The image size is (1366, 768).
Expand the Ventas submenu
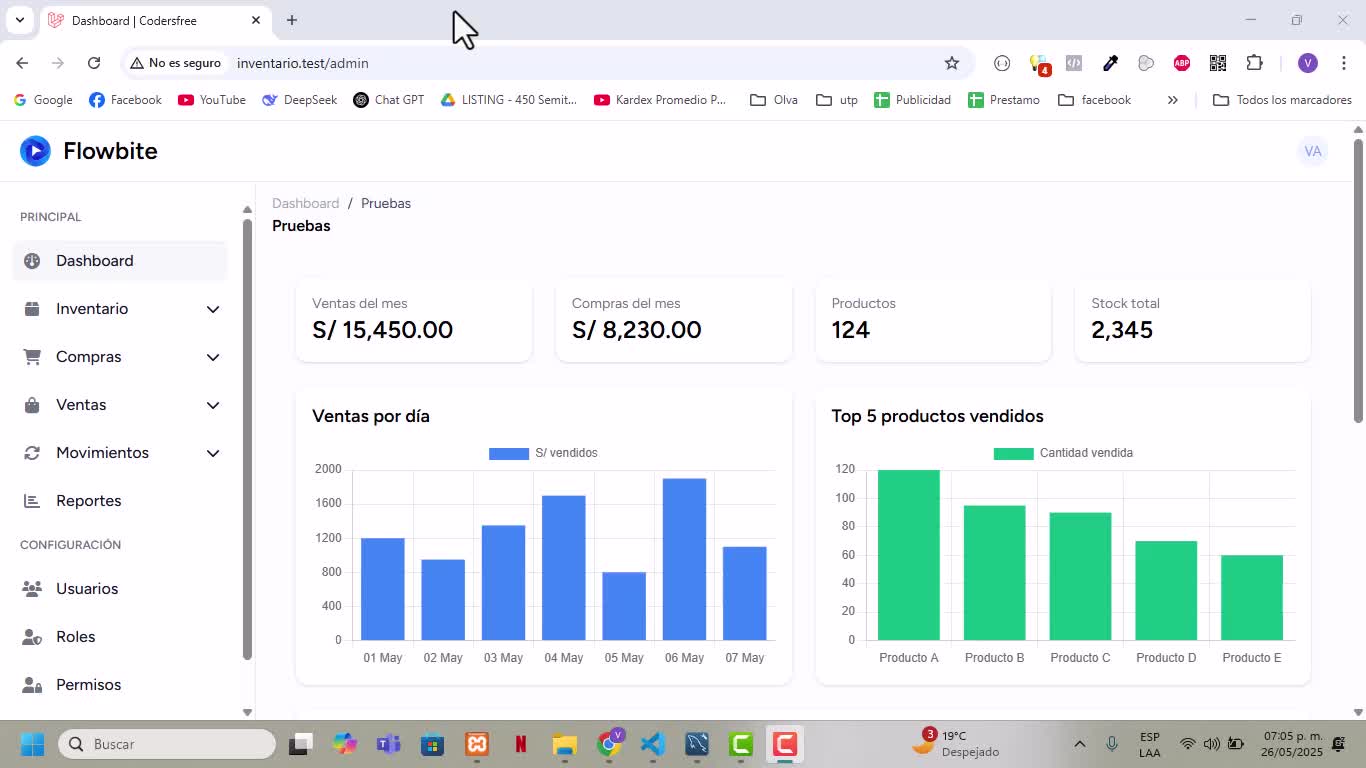[120, 405]
